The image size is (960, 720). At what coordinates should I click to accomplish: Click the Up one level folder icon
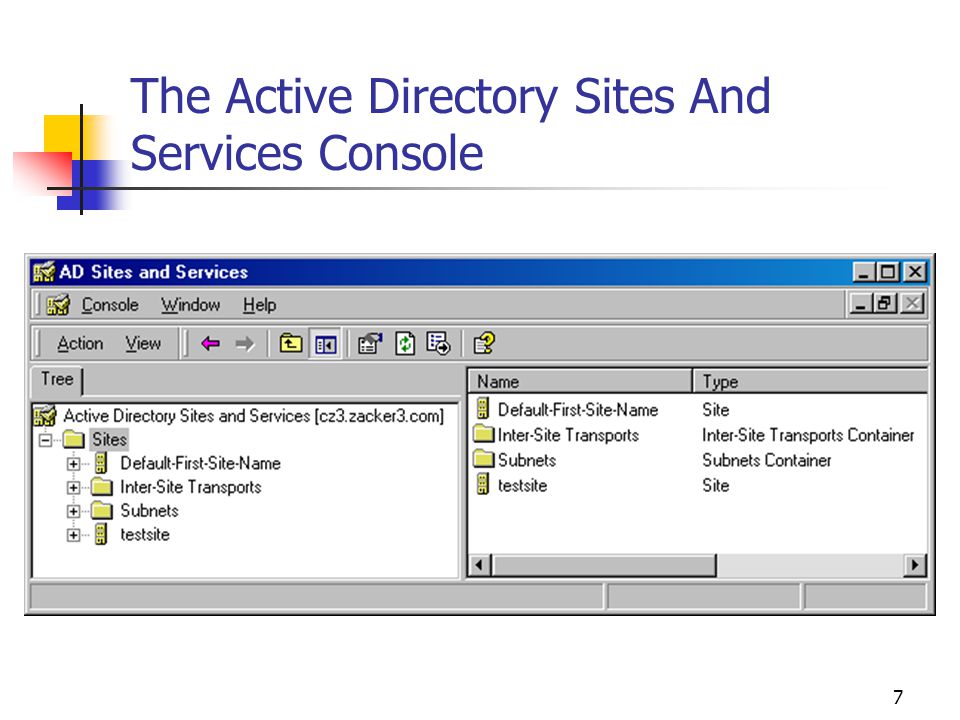click(x=291, y=343)
